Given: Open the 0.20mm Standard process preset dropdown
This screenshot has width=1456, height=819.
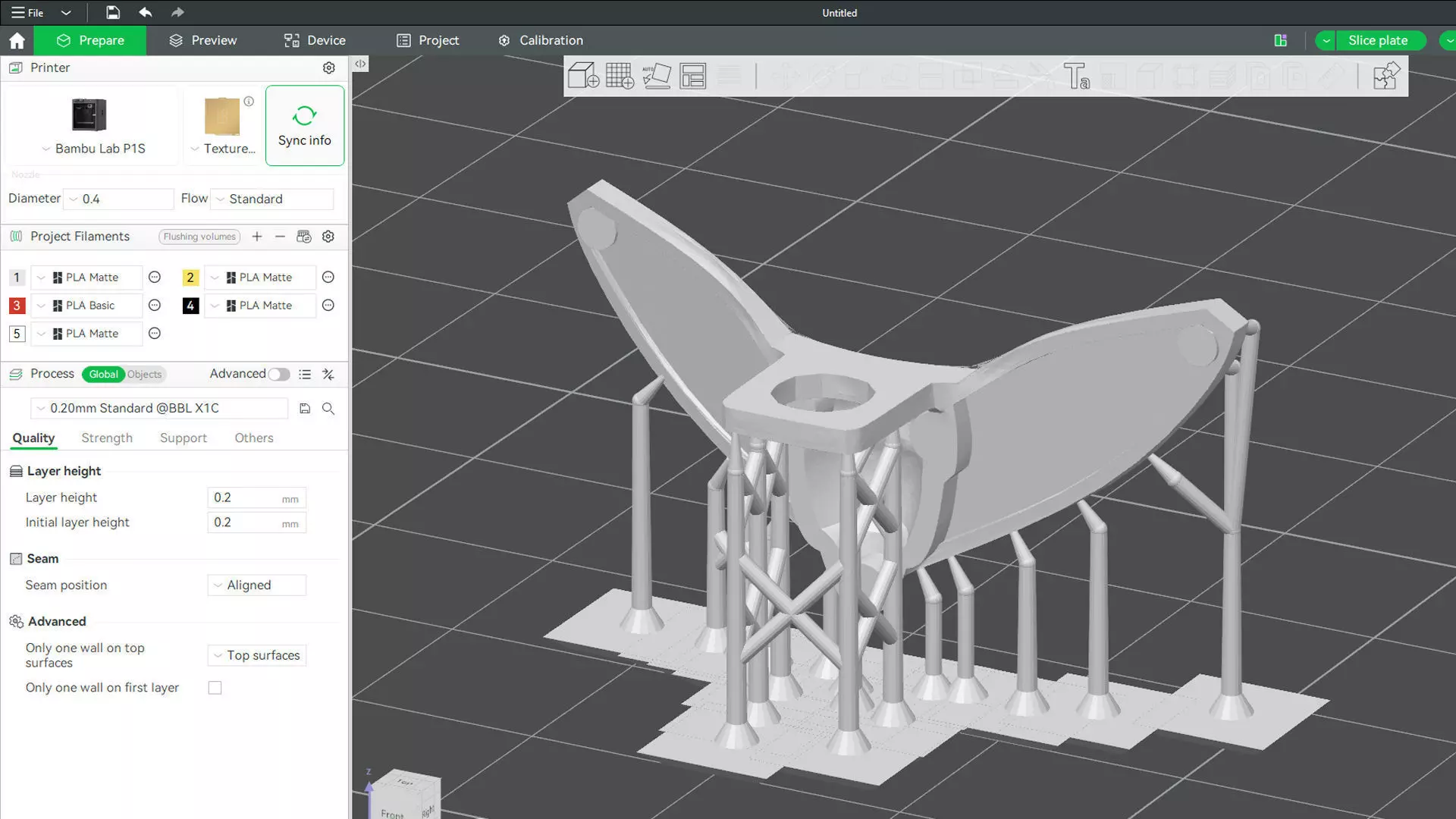Looking at the screenshot, I should 159,409.
